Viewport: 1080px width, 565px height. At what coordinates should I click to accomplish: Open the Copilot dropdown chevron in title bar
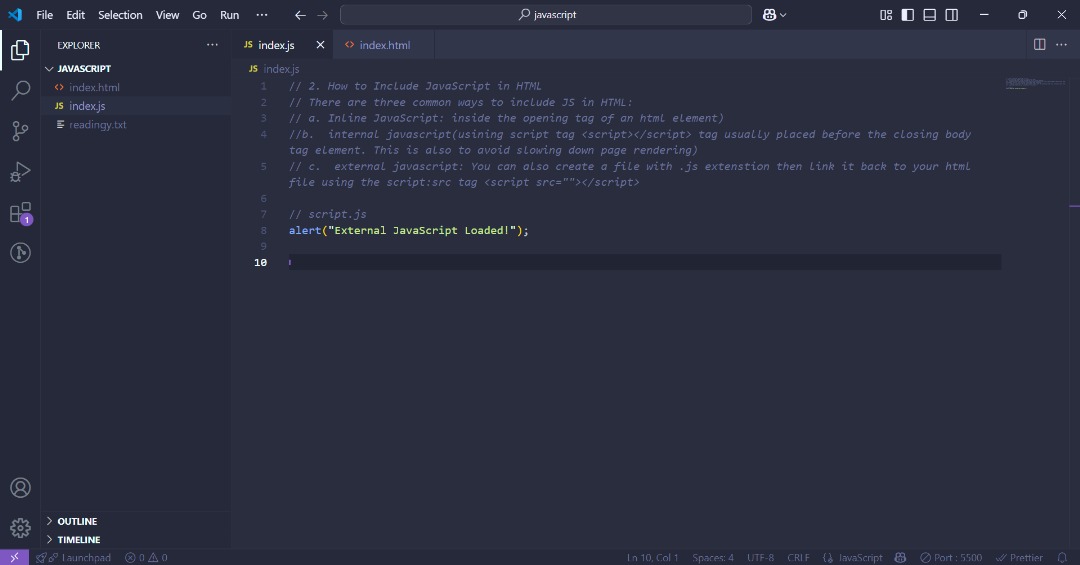pos(783,14)
